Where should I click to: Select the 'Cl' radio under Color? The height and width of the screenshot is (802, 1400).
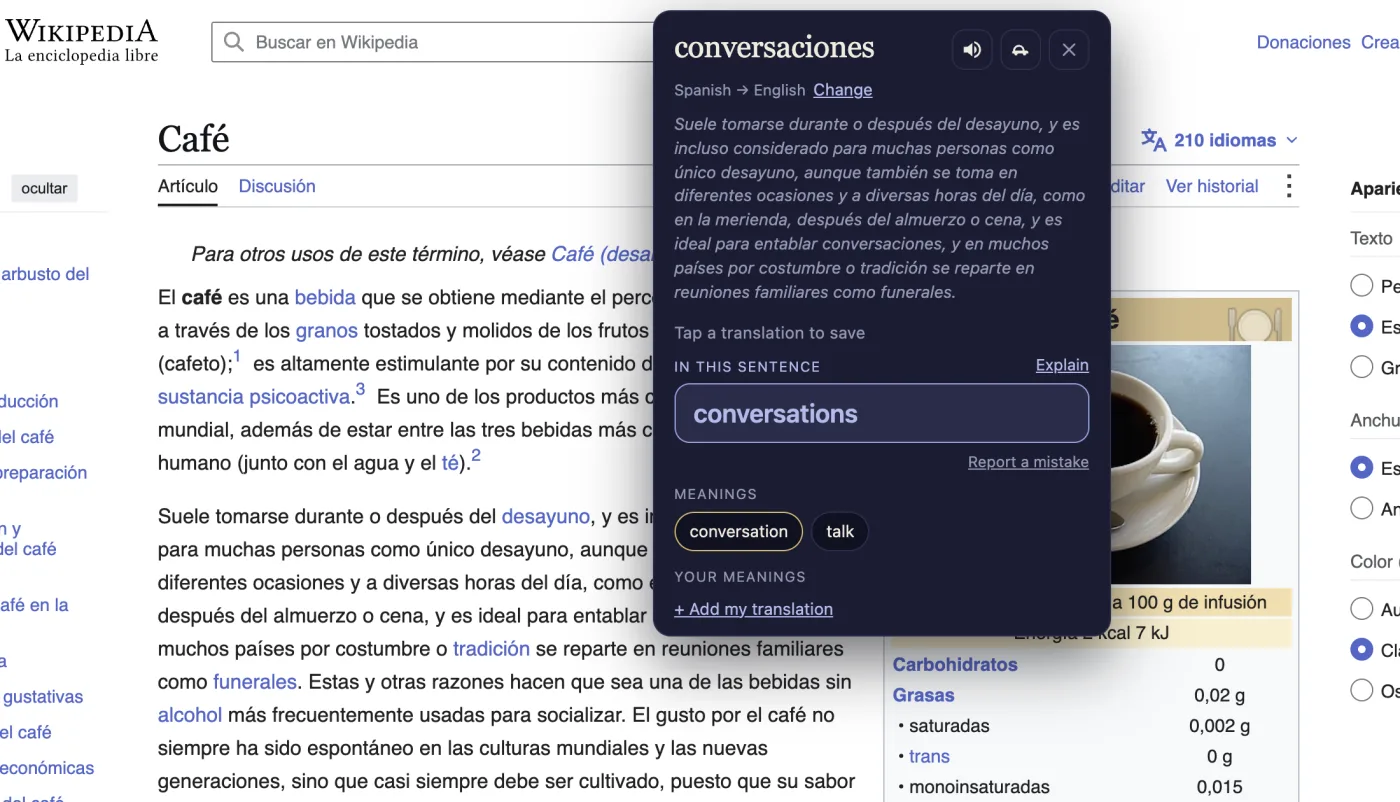coord(1361,649)
